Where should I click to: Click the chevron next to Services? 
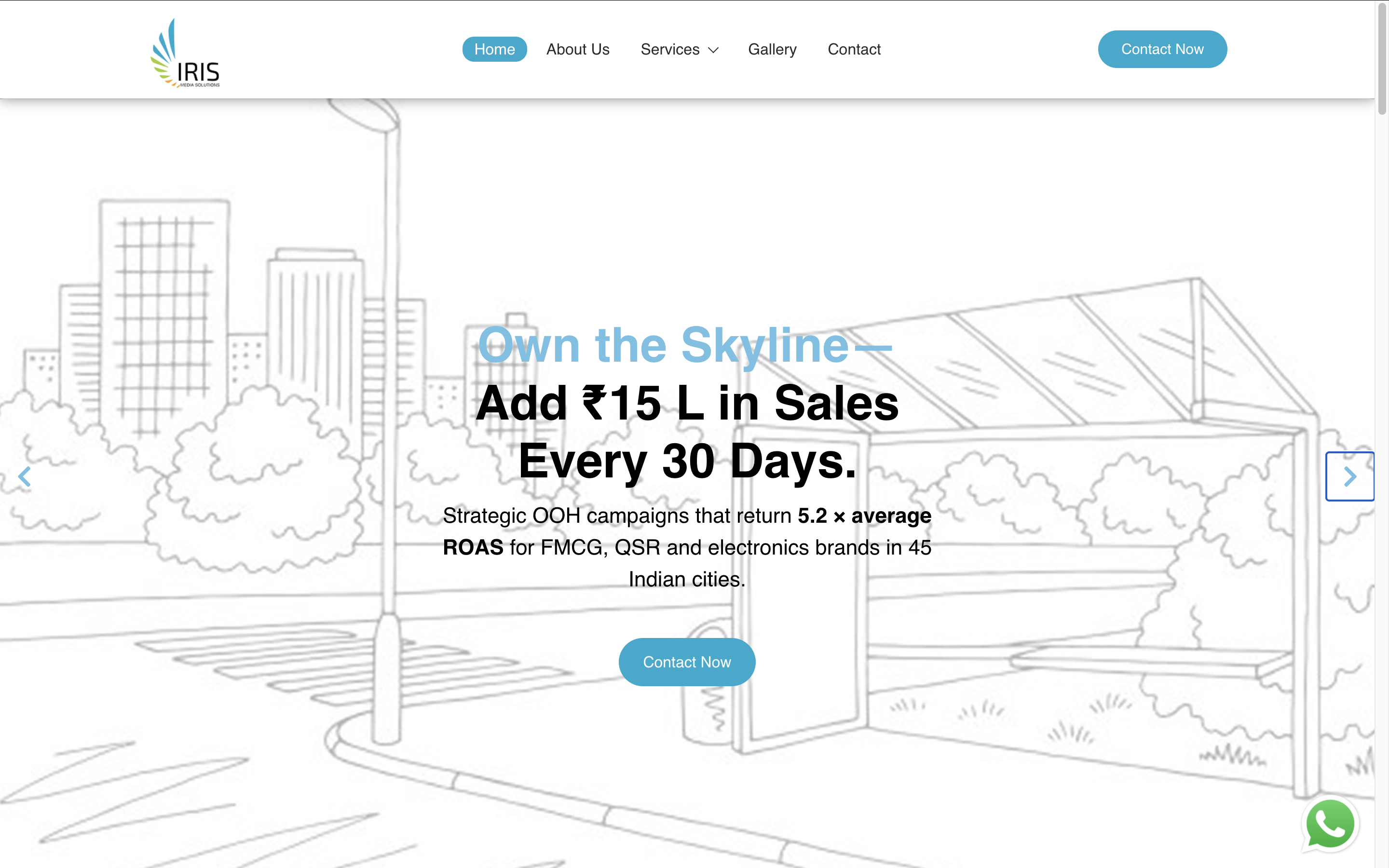pos(713,51)
